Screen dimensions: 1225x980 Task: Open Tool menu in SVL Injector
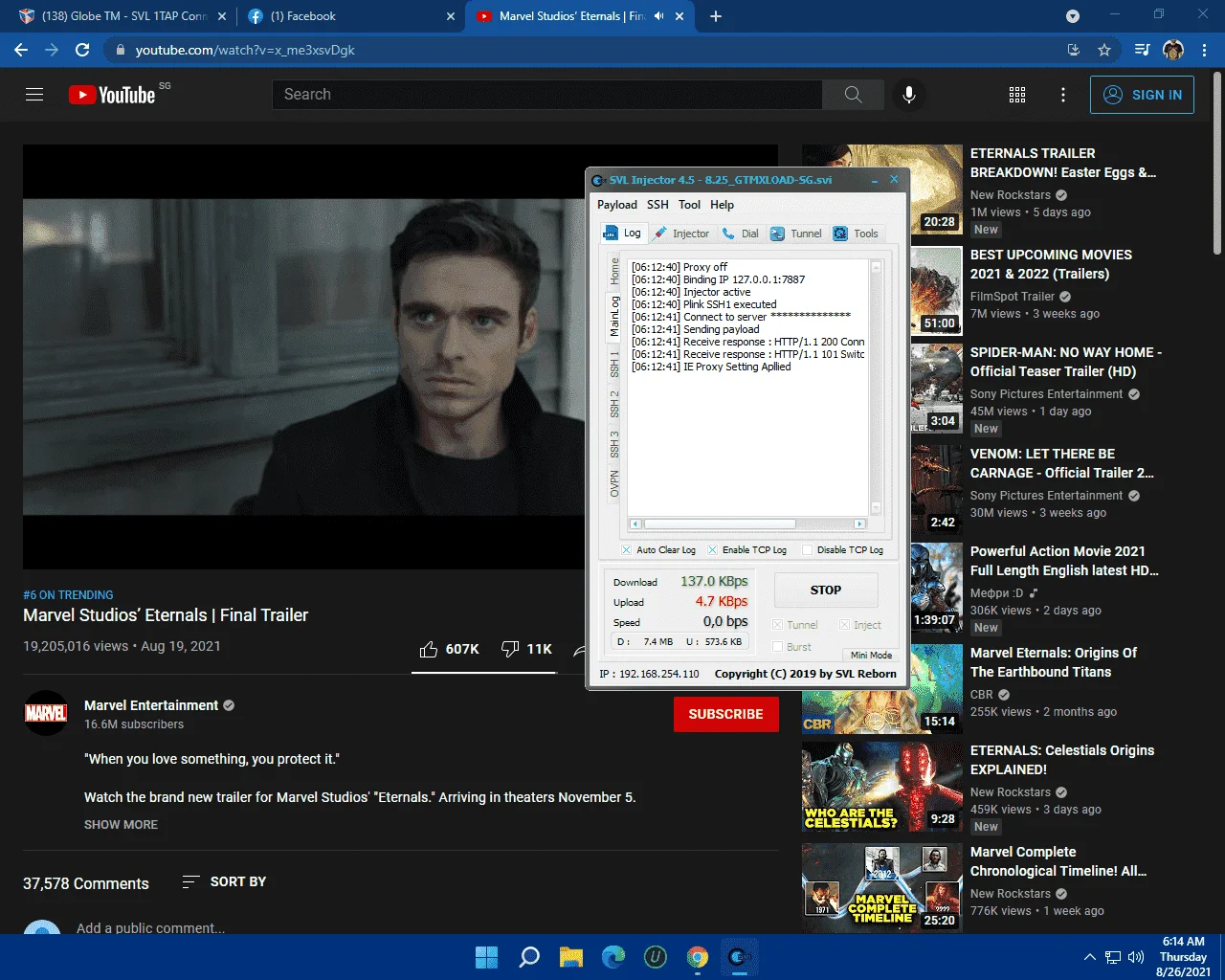click(x=689, y=205)
